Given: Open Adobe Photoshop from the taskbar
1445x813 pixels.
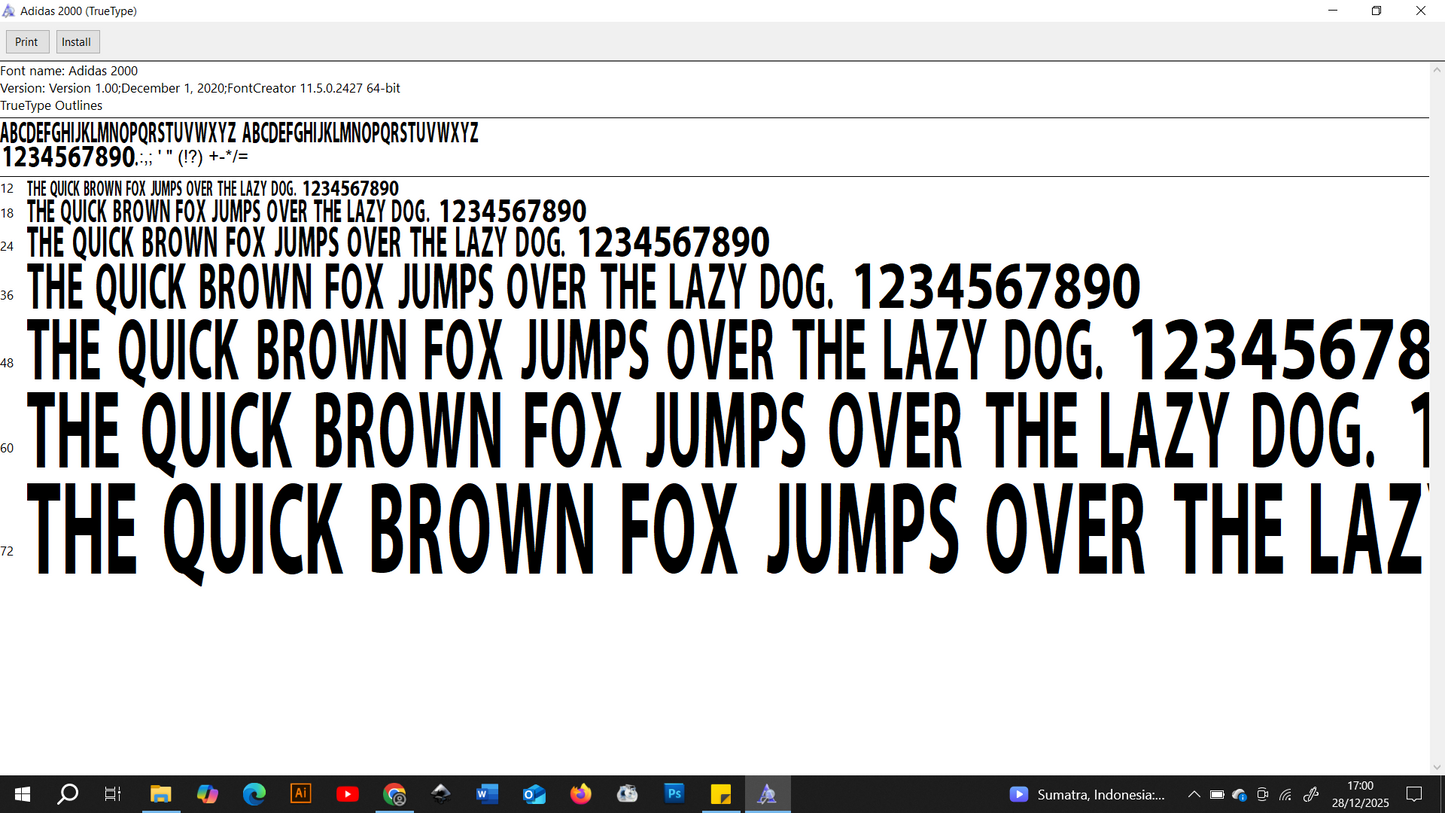Looking at the screenshot, I should click(x=674, y=794).
